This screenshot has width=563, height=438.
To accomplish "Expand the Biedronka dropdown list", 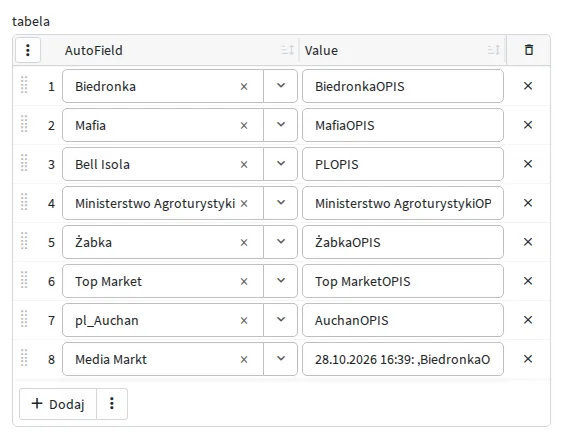I will 281,86.
